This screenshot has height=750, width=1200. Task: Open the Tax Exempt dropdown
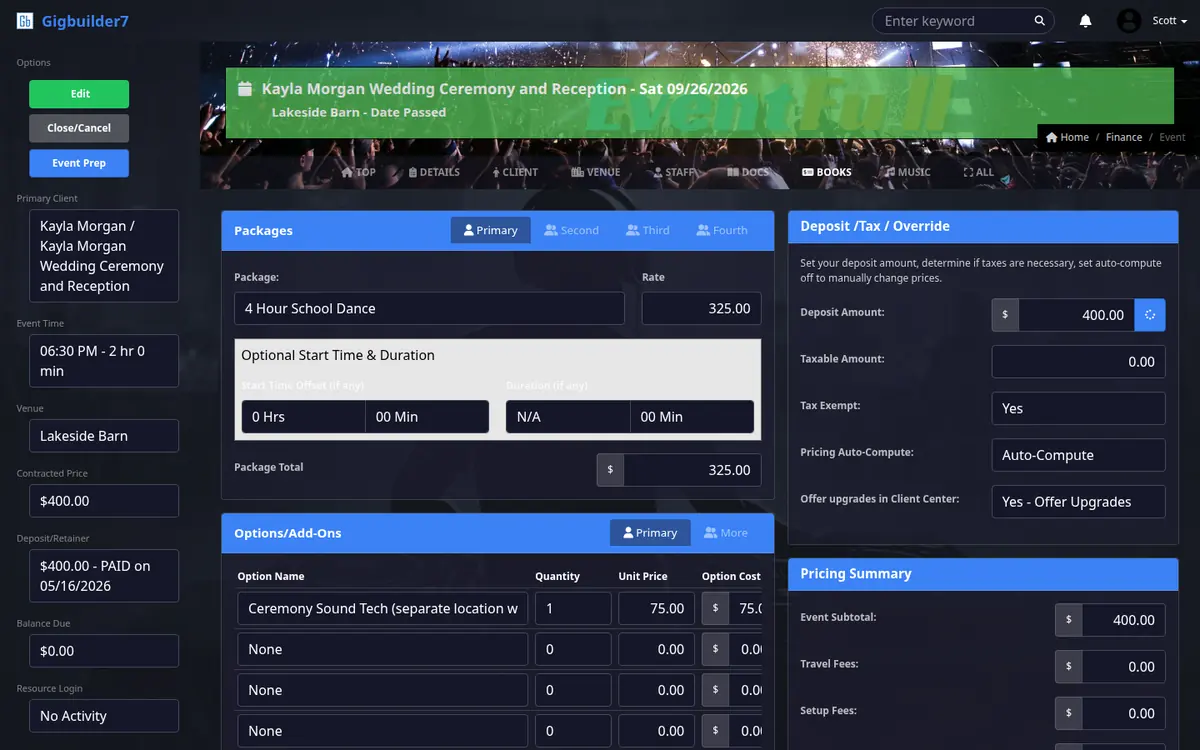(1078, 408)
